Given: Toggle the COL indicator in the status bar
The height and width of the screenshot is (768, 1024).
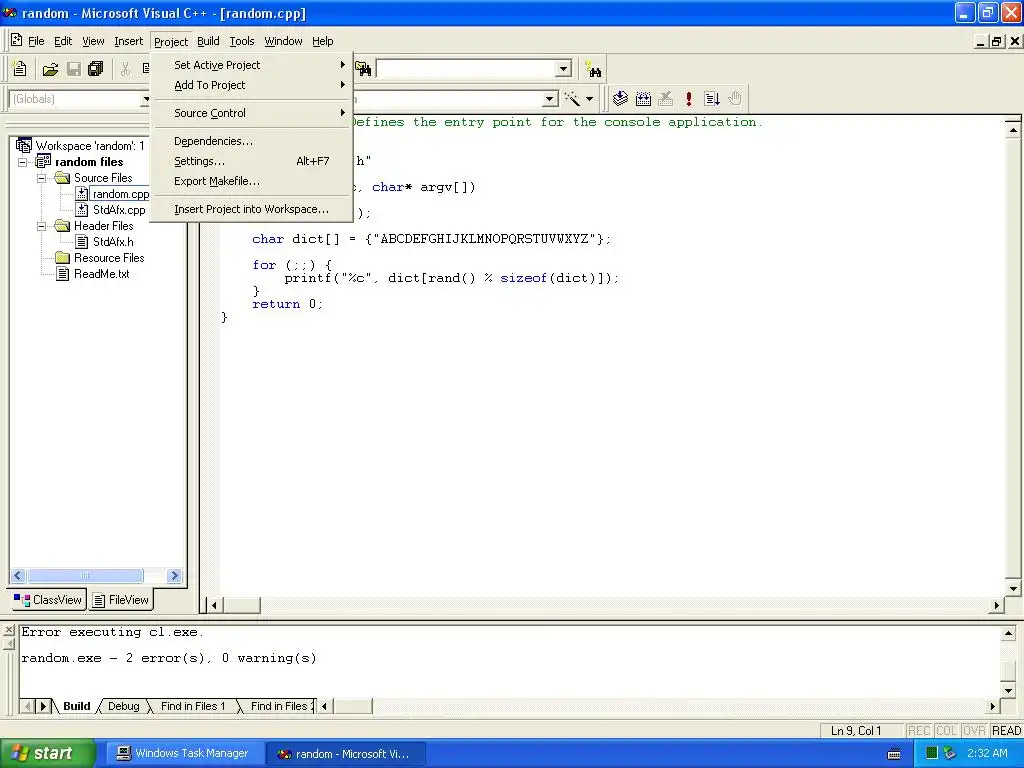Looking at the screenshot, I should click(x=946, y=731).
